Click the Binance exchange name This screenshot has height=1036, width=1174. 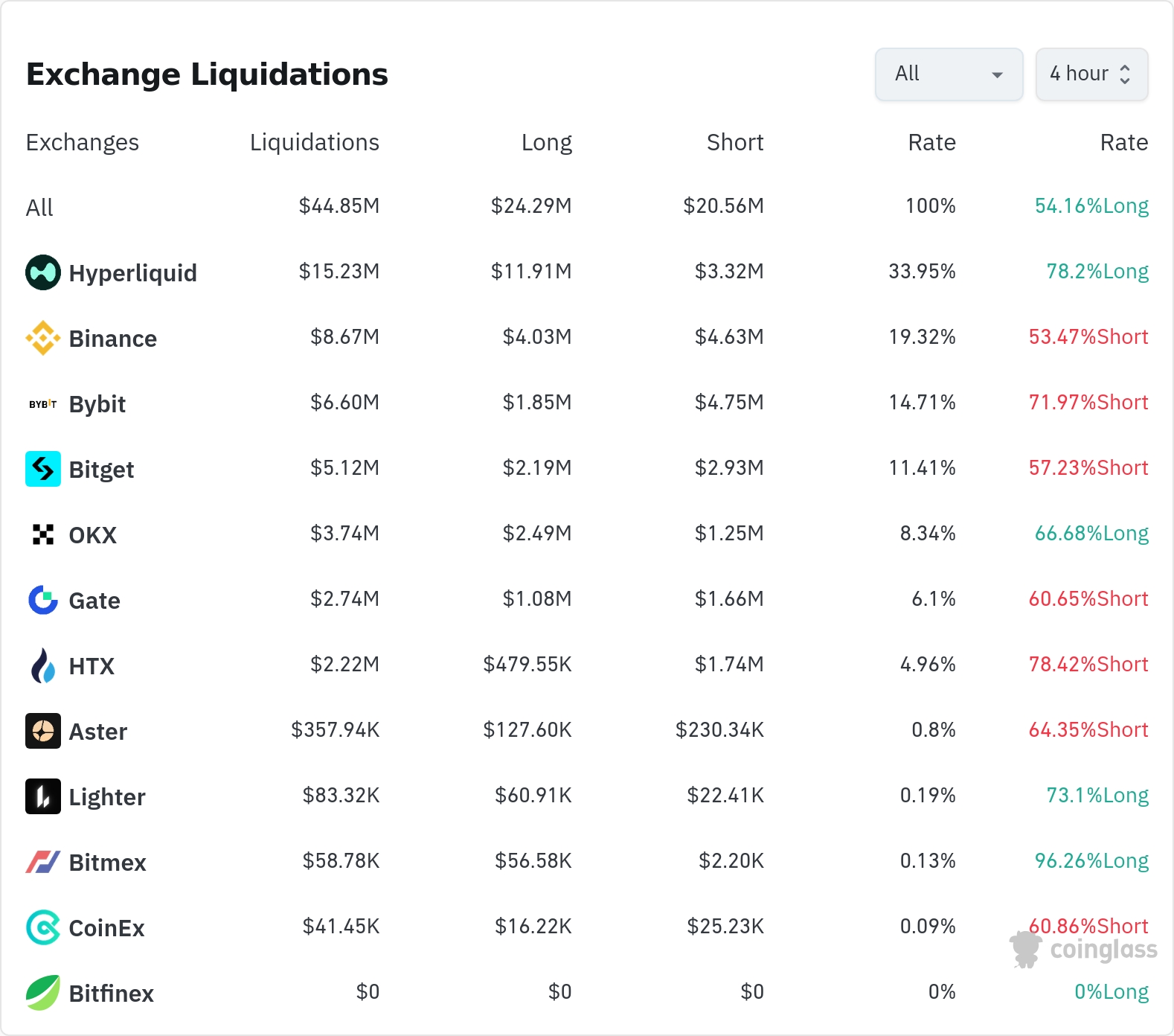pos(112,339)
